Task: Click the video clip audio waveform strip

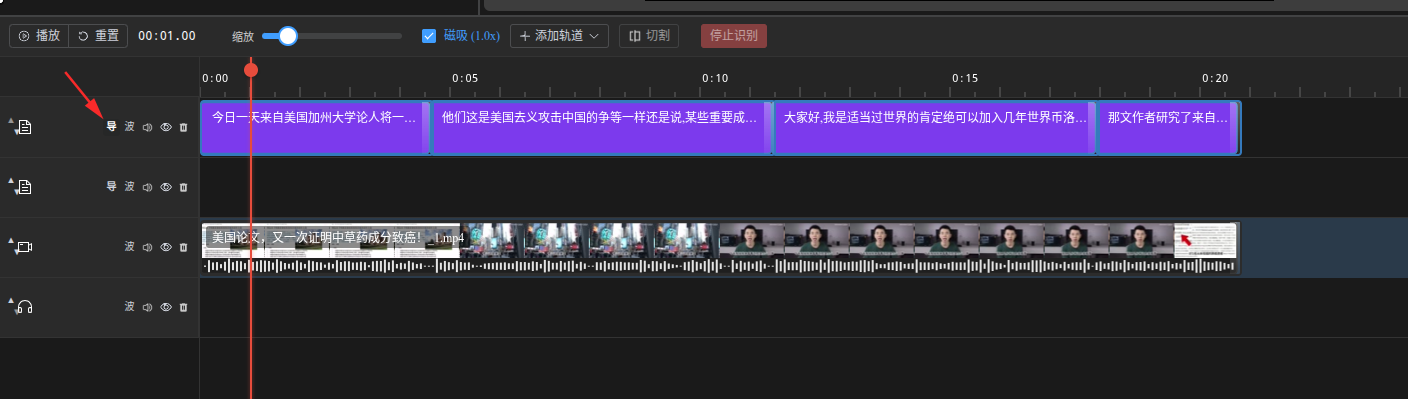Action: pyautogui.click(x=720, y=266)
